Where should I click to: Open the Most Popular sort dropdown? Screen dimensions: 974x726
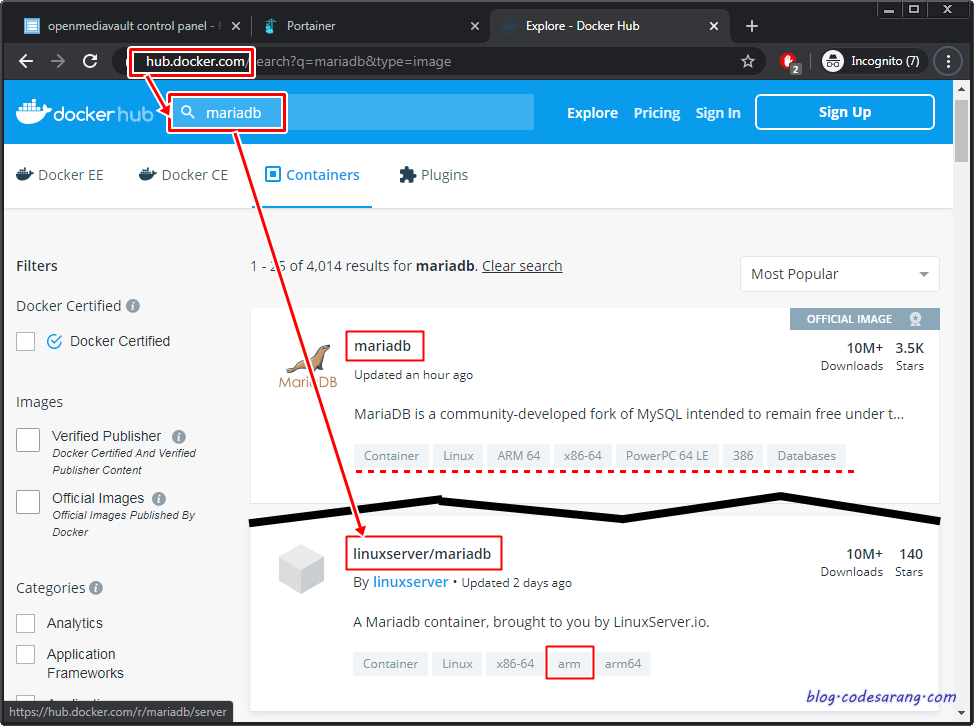(839, 274)
